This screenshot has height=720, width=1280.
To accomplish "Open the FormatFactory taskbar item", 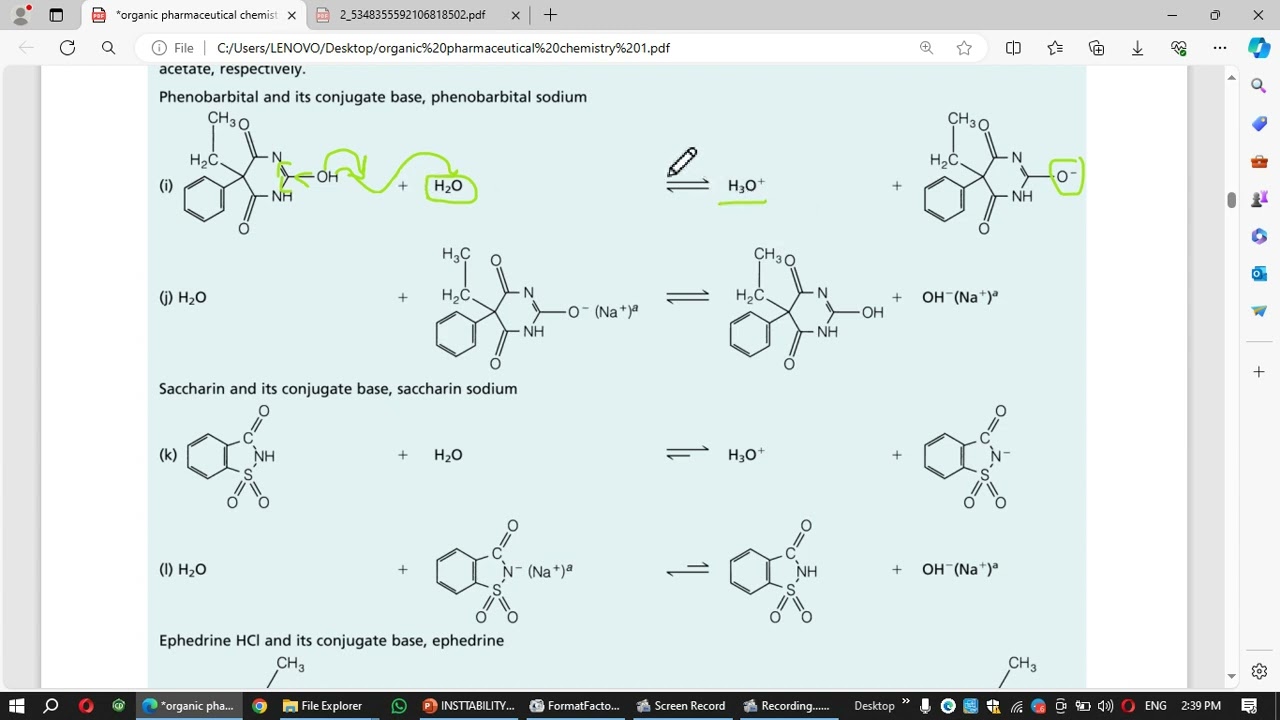I will click(x=575, y=705).
